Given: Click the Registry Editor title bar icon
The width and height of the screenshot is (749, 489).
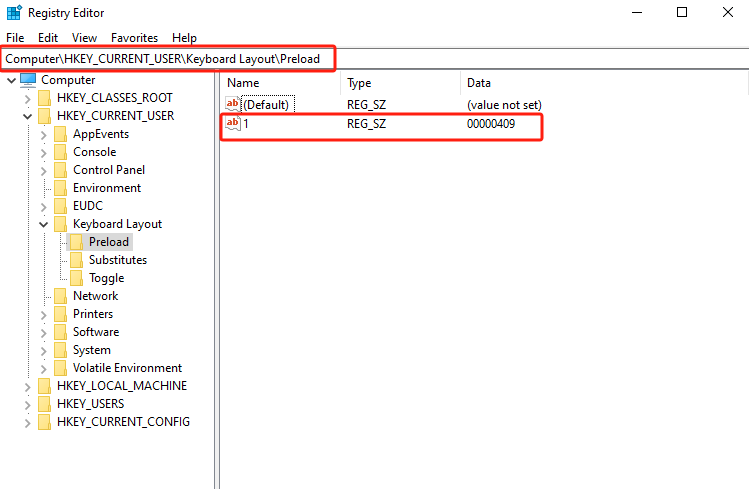Looking at the screenshot, I should click(x=14, y=12).
